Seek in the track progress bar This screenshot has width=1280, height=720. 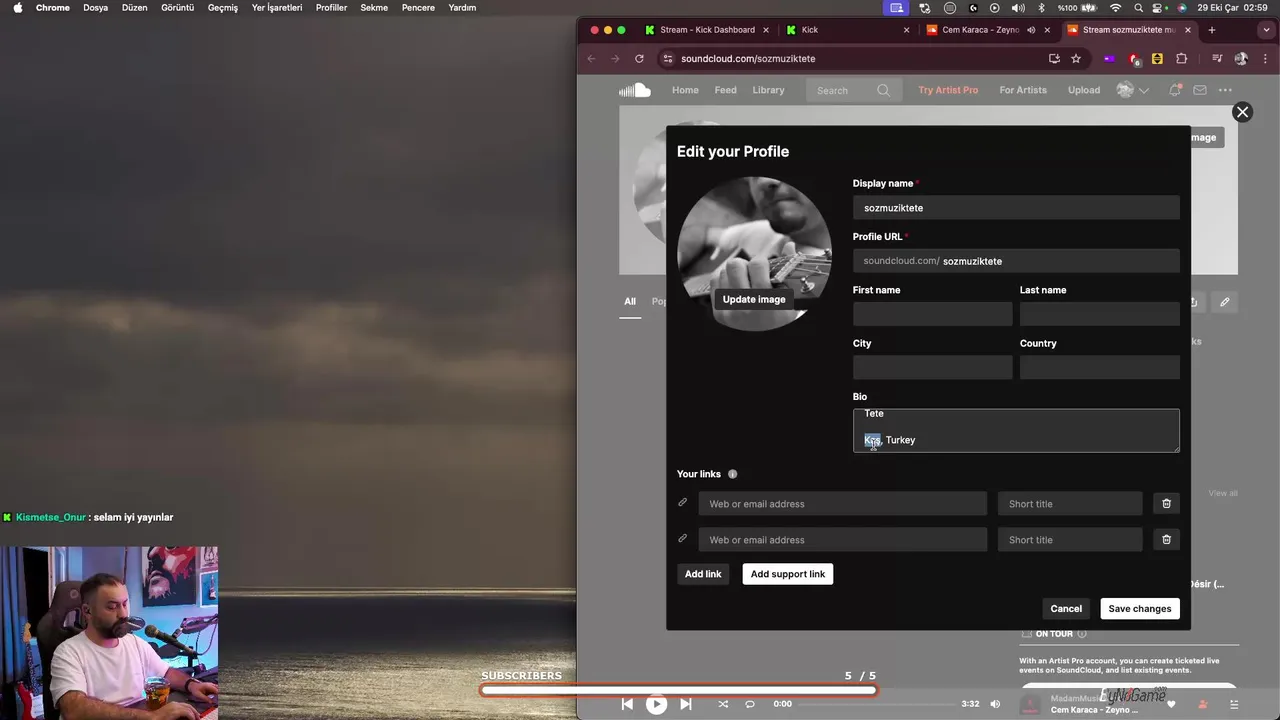pyautogui.click(x=876, y=704)
